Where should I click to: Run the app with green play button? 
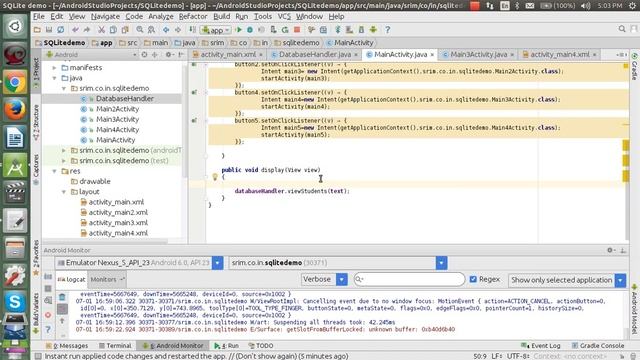[239, 29]
